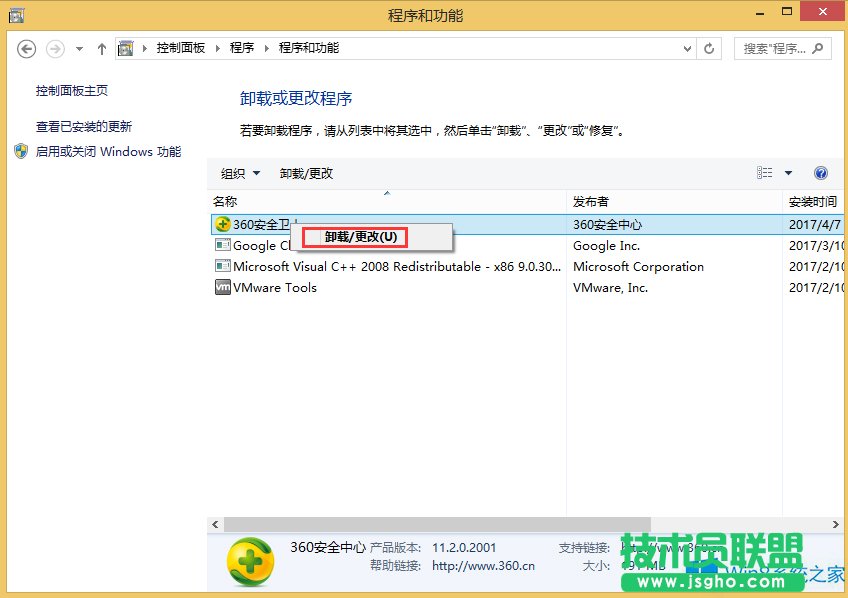Click the back navigation arrow
The width and height of the screenshot is (848, 598).
pos(26,47)
